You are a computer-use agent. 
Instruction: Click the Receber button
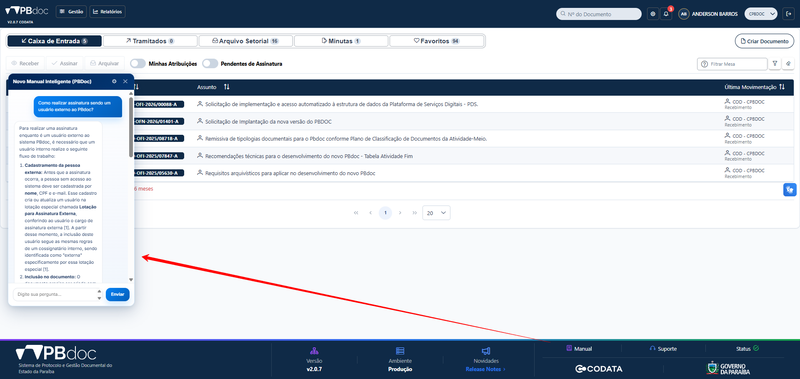pos(26,64)
